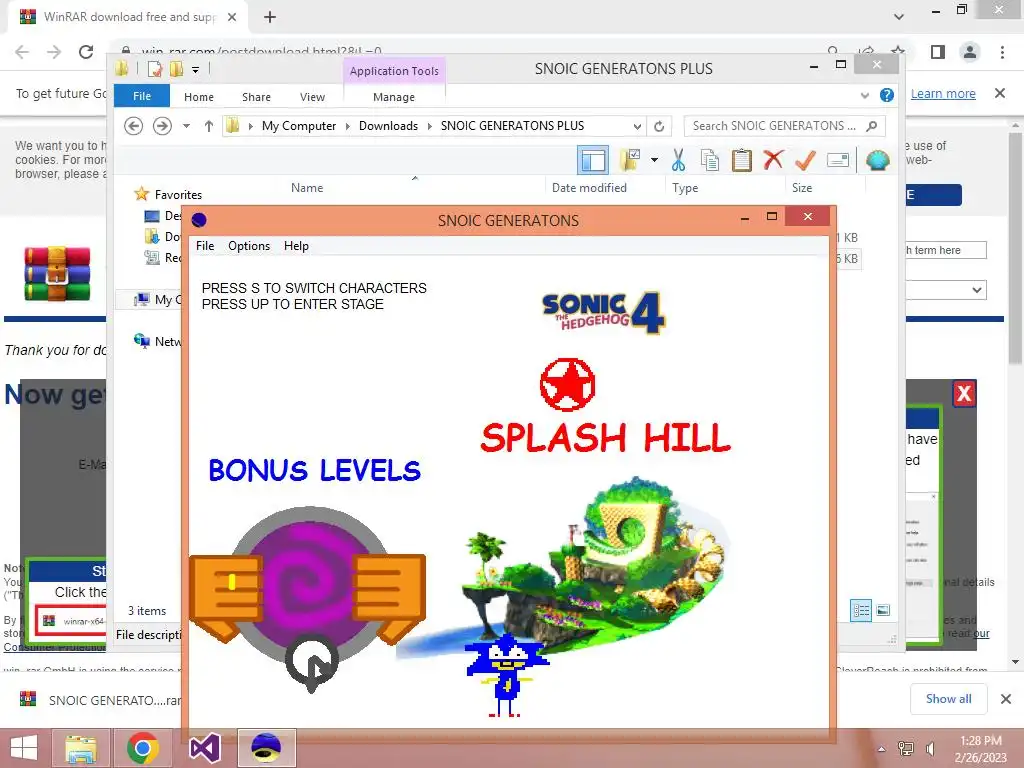Close the red X ad on webpage
Screen dimensions: 1024x768
[x=964, y=394]
